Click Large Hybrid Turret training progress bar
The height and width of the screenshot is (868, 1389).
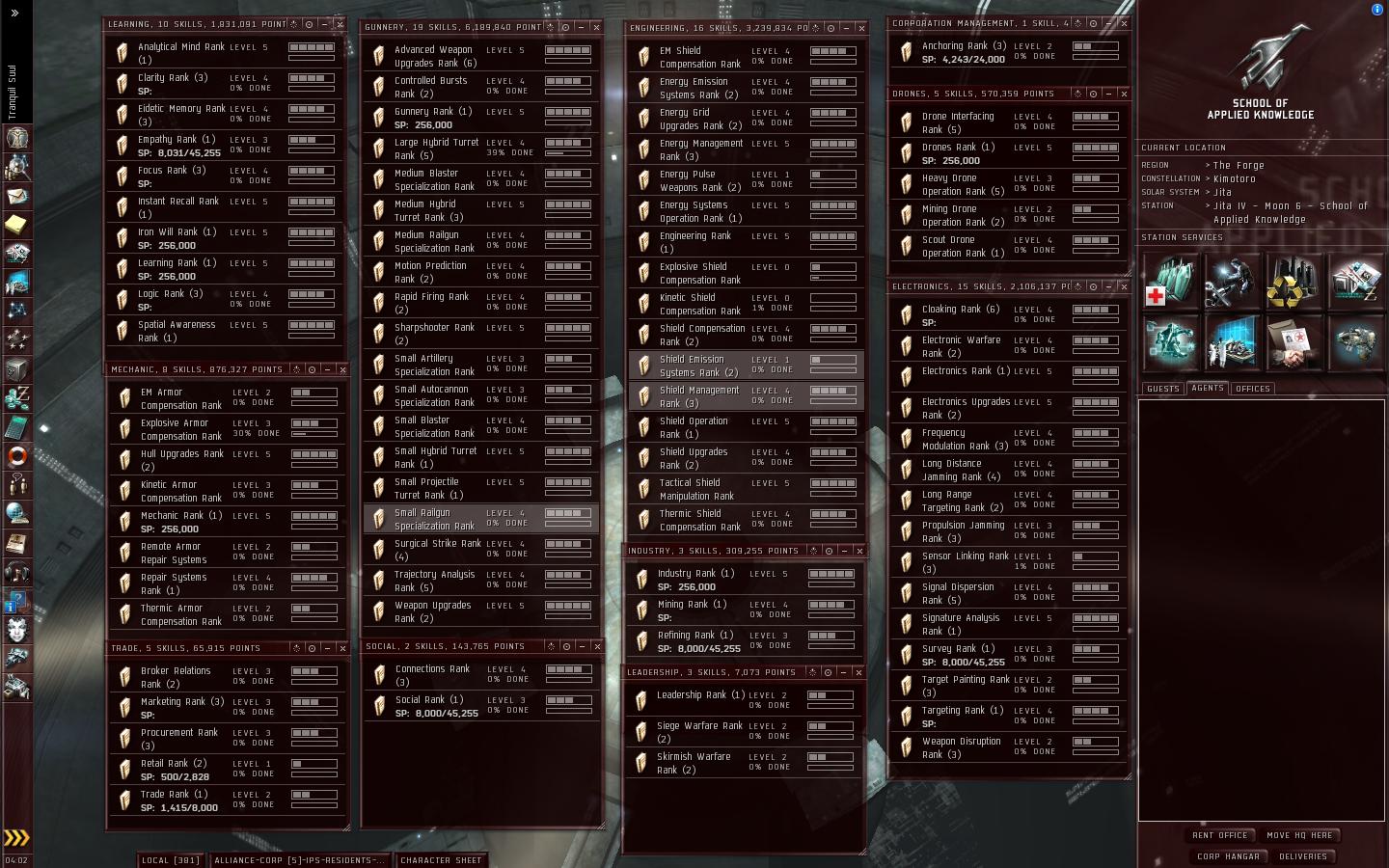click(568, 152)
